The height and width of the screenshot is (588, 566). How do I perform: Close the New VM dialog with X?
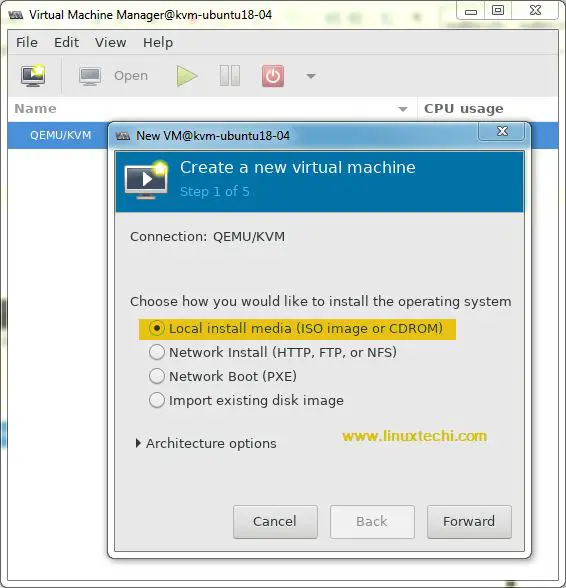click(x=502, y=131)
